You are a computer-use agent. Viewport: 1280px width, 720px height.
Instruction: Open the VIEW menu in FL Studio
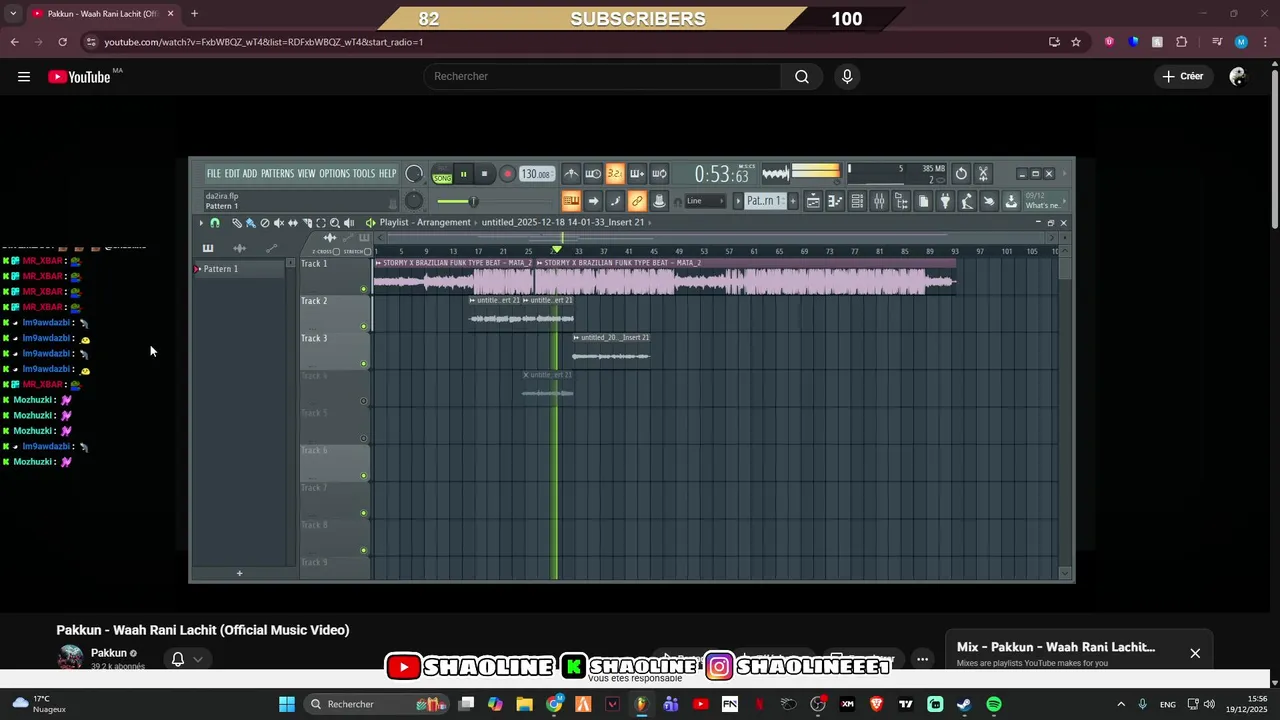tap(306, 174)
